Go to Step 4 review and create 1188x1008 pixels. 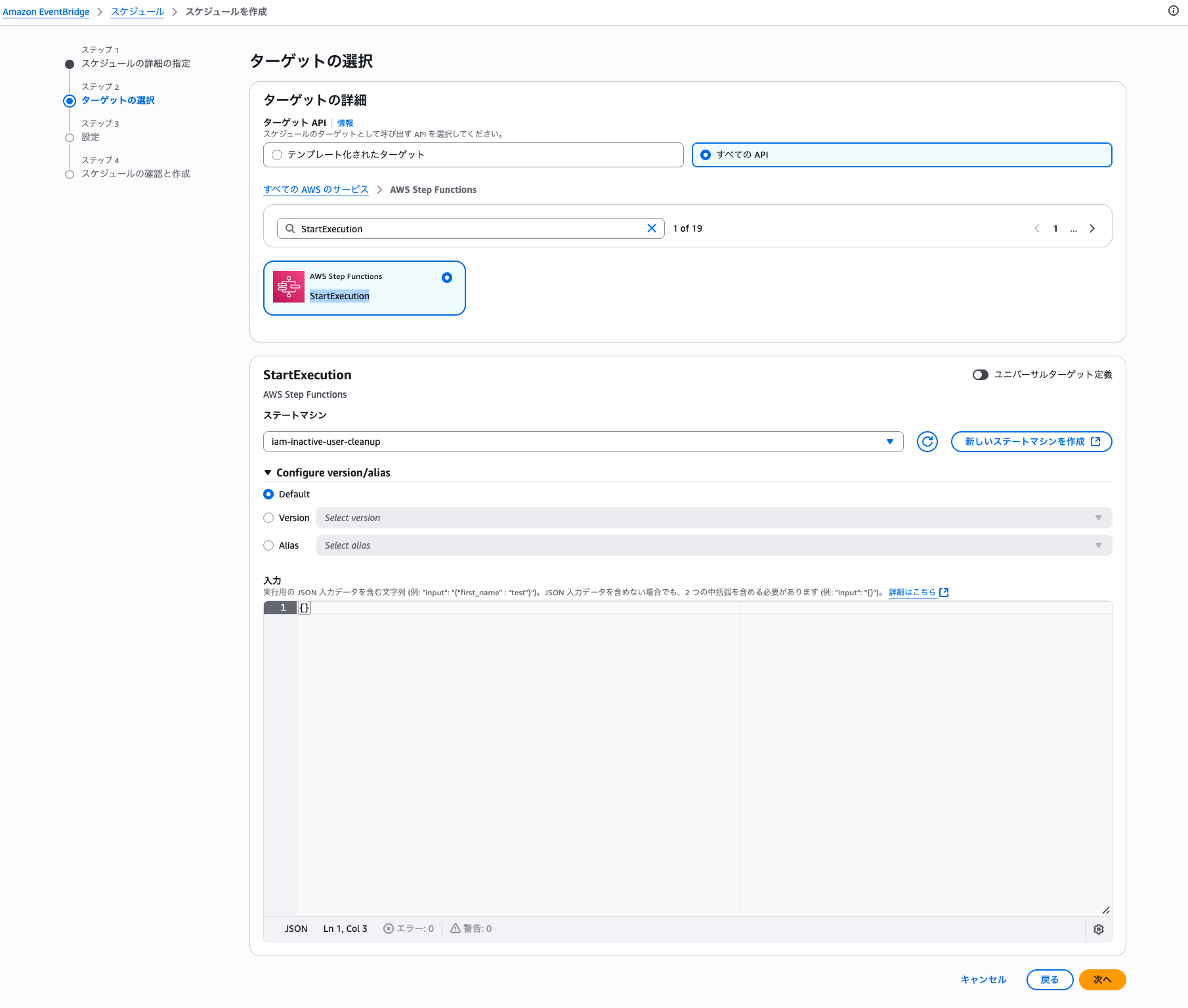click(x=136, y=174)
